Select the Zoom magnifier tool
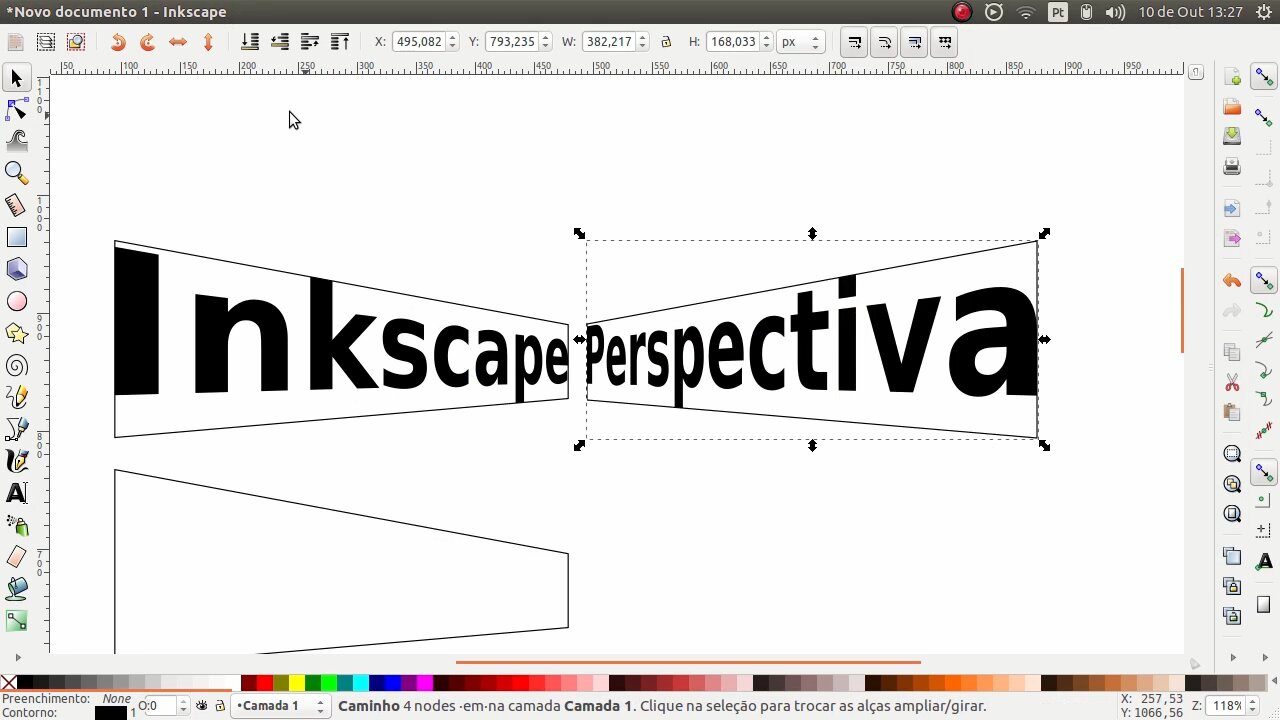This screenshot has height=720, width=1280. [x=16, y=173]
